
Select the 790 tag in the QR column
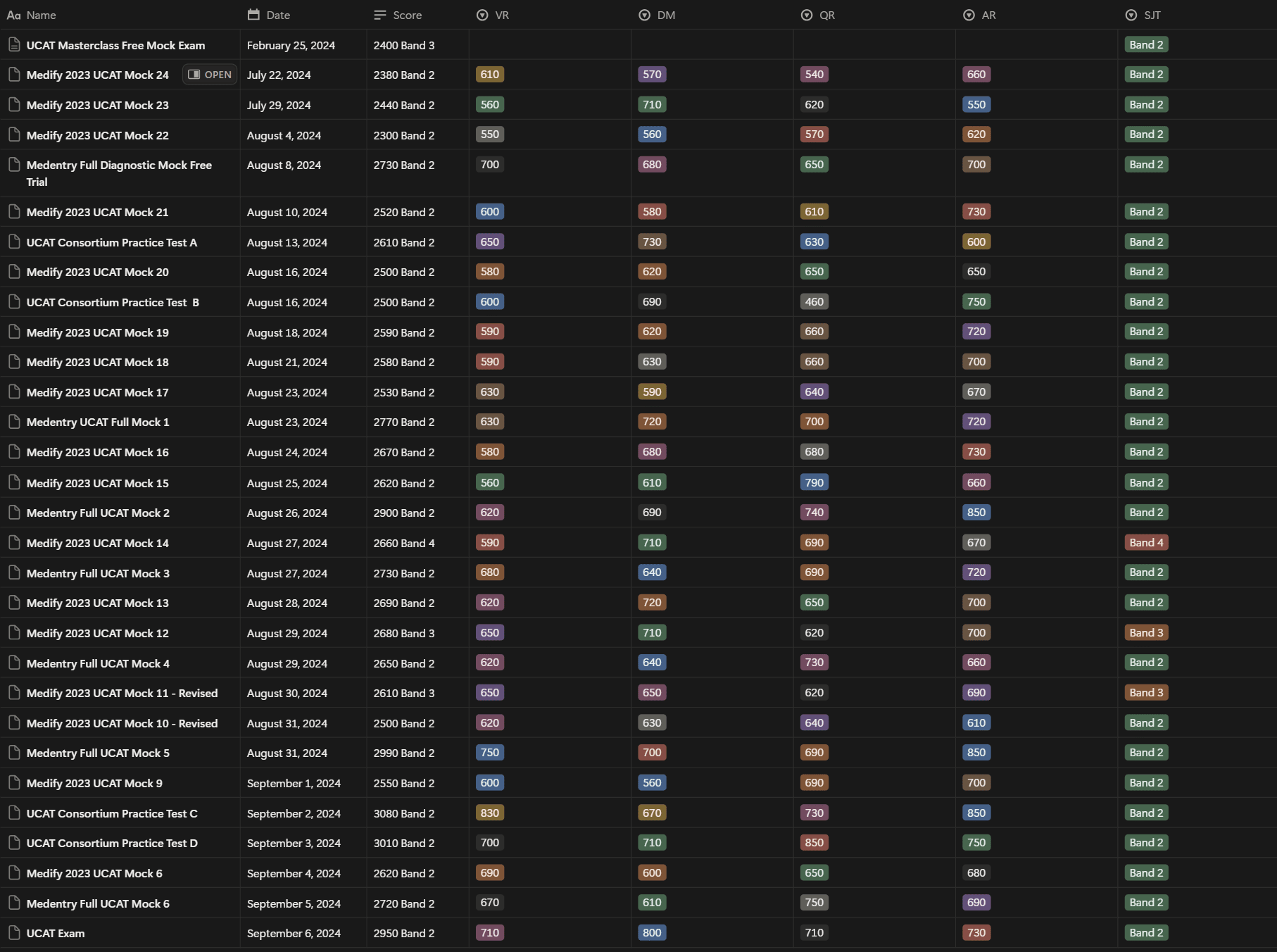click(x=814, y=482)
